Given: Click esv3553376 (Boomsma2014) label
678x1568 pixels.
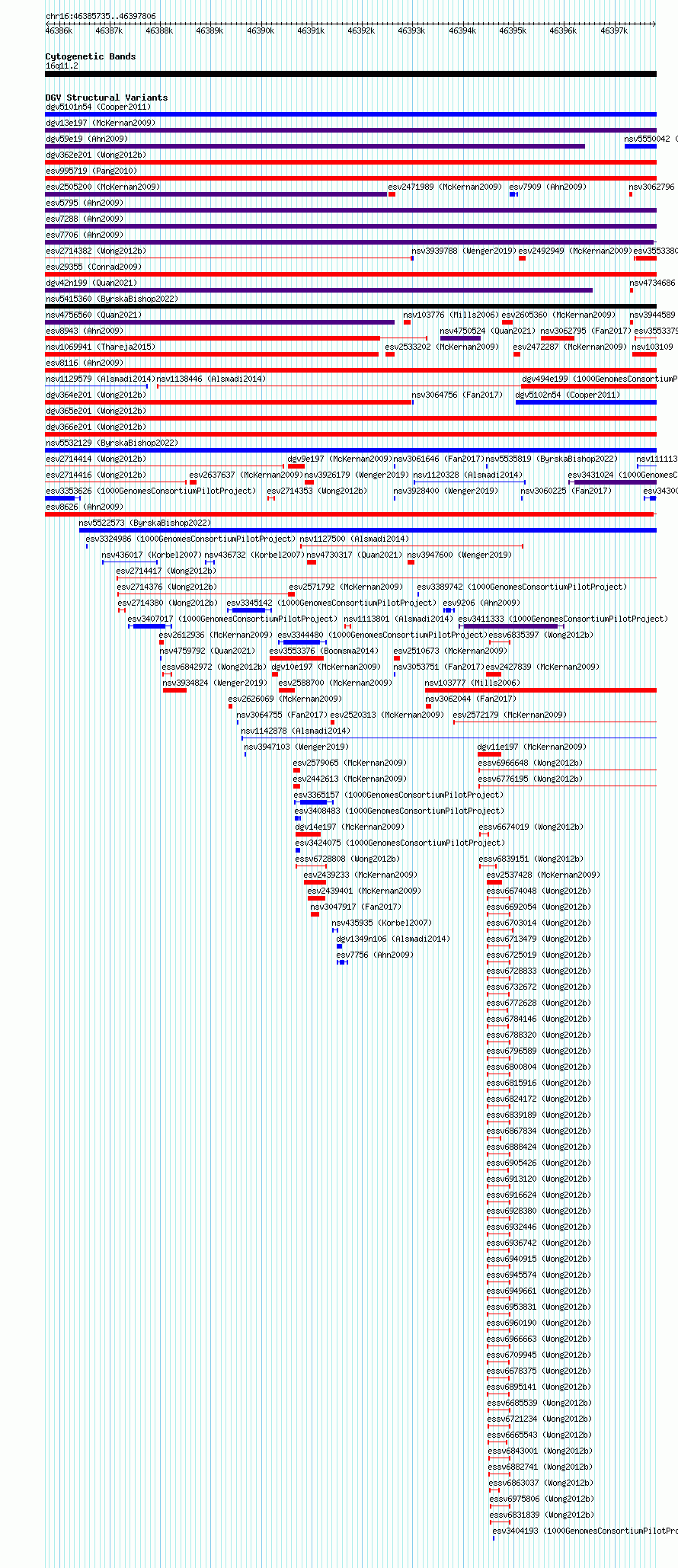Looking at the screenshot, I should pyautogui.click(x=324, y=651).
